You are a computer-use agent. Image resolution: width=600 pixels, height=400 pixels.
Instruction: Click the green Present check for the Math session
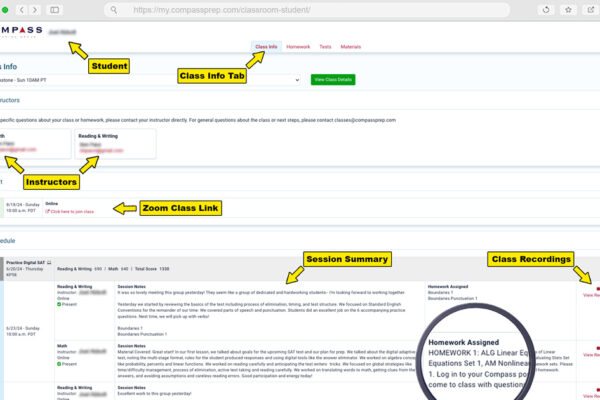[59, 364]
